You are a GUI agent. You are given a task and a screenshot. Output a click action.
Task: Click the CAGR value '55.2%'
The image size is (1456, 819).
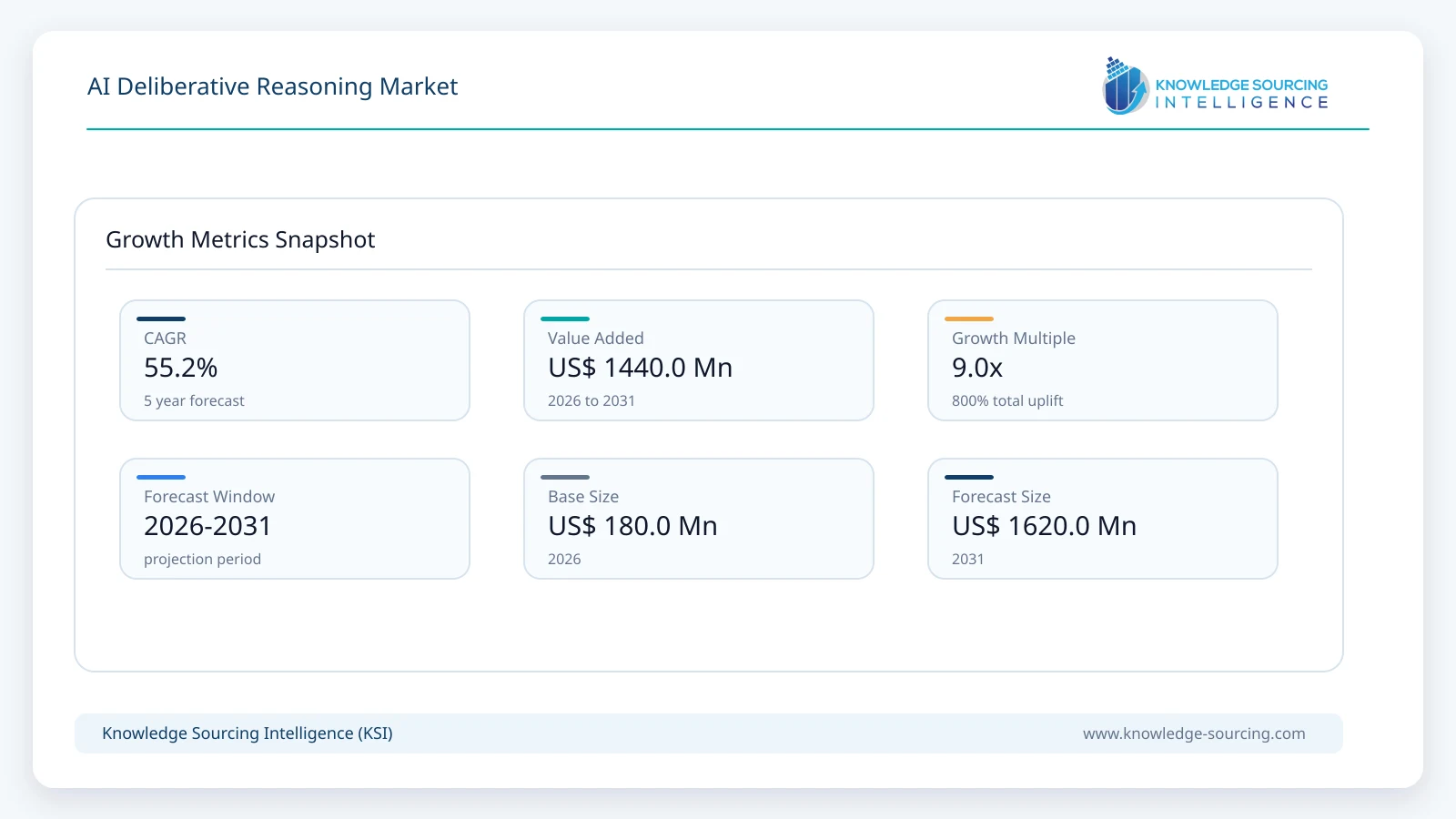coord(180,368)
